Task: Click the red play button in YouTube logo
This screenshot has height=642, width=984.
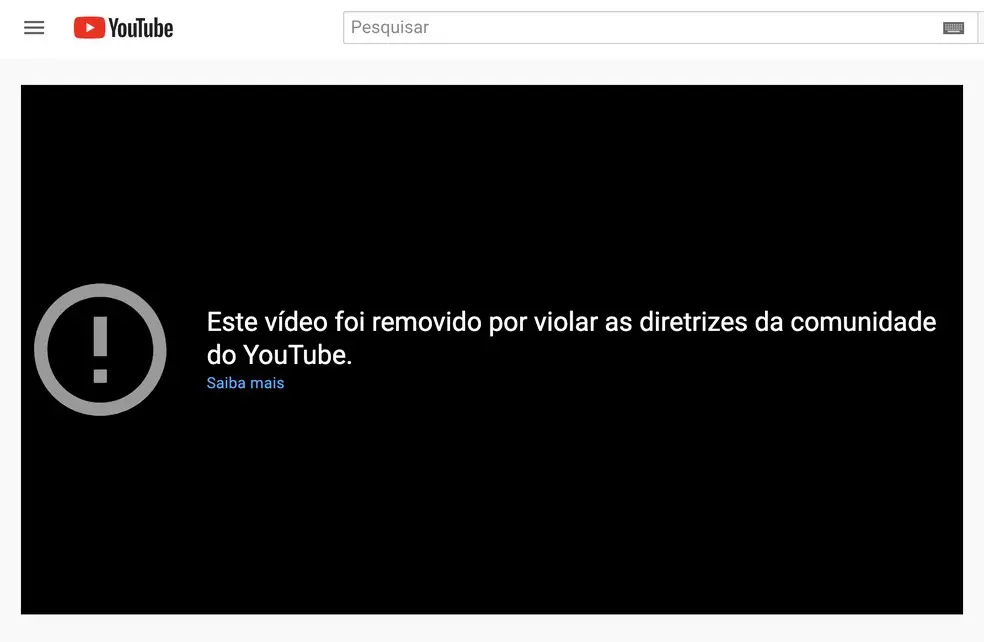Action: click(88, 27)
